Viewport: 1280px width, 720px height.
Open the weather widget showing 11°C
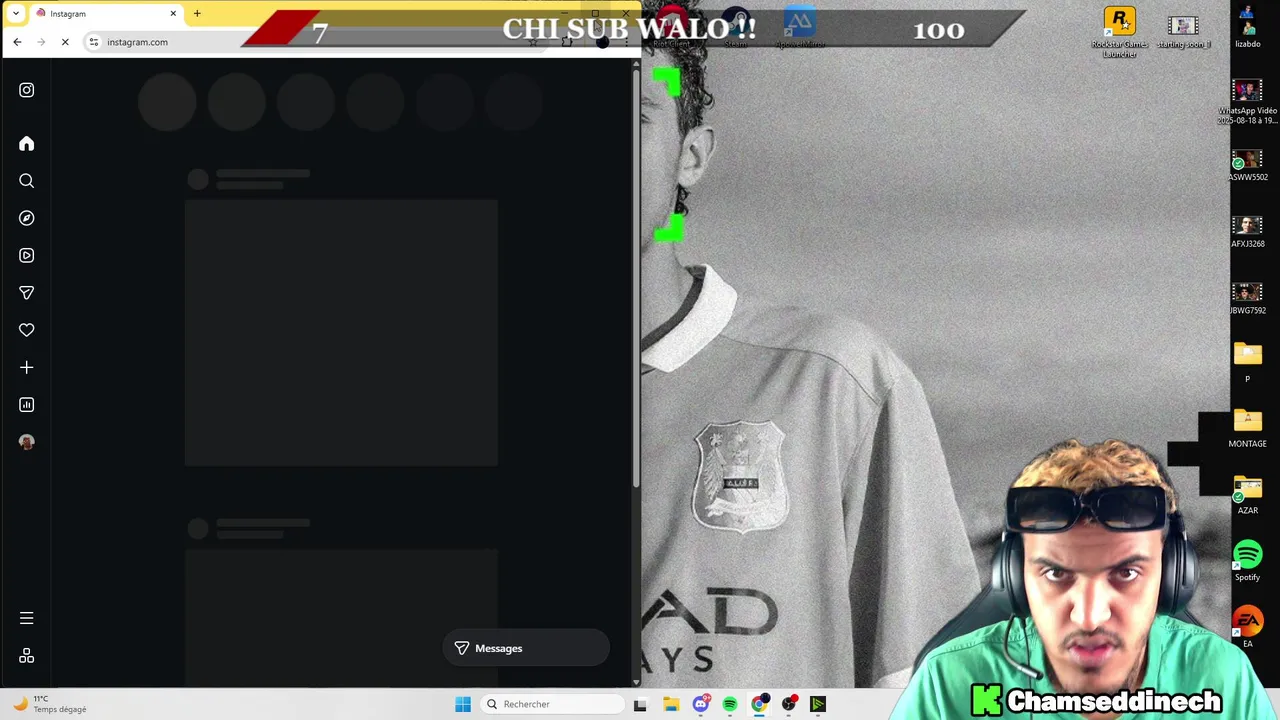pos(50,704)
